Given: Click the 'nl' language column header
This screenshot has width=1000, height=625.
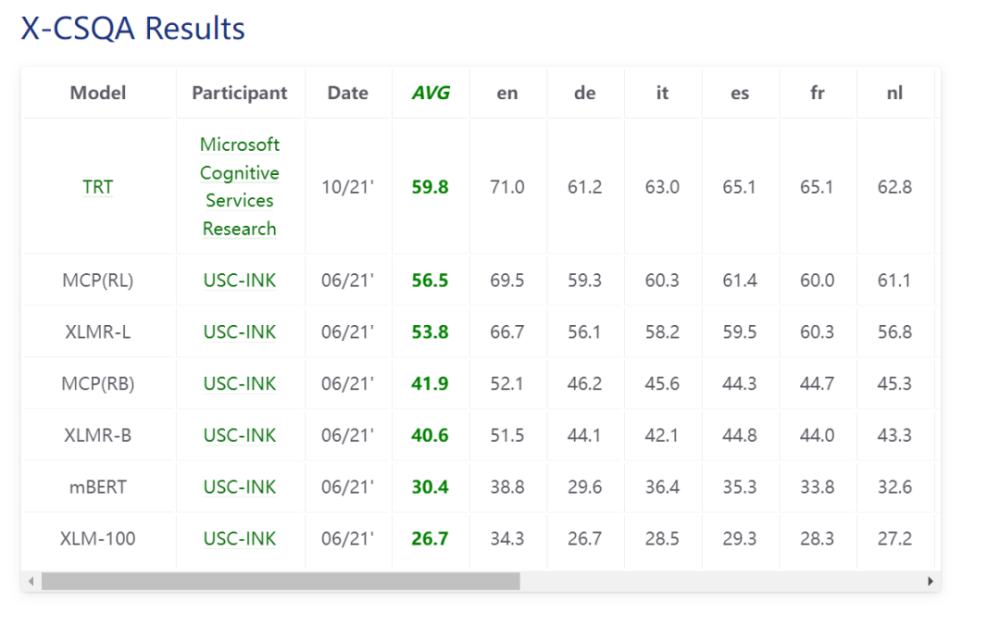Looking at the screenshot, I should (894, 93).
